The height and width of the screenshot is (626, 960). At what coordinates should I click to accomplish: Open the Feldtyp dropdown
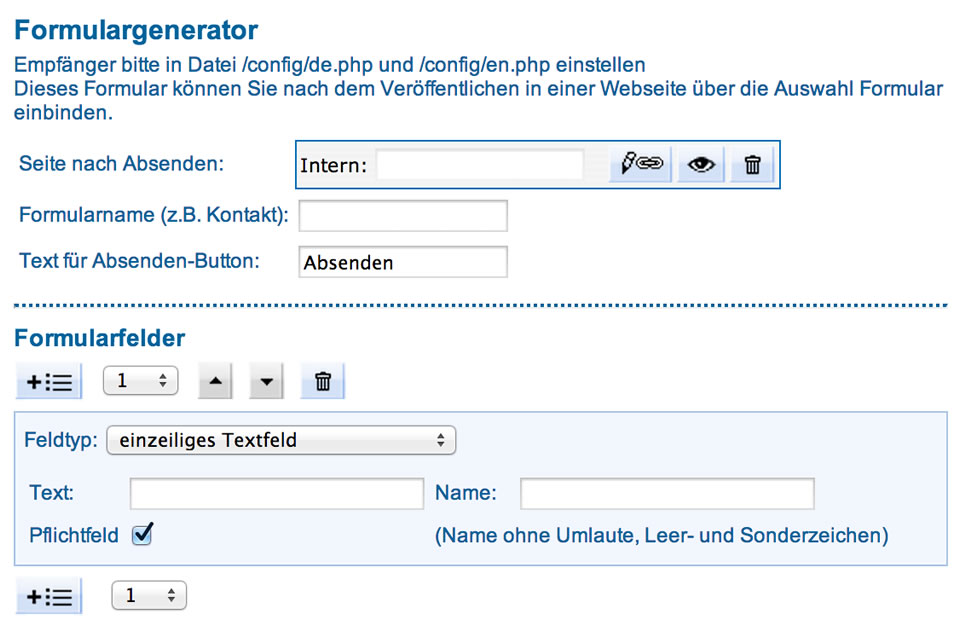[x=281, y=440]
